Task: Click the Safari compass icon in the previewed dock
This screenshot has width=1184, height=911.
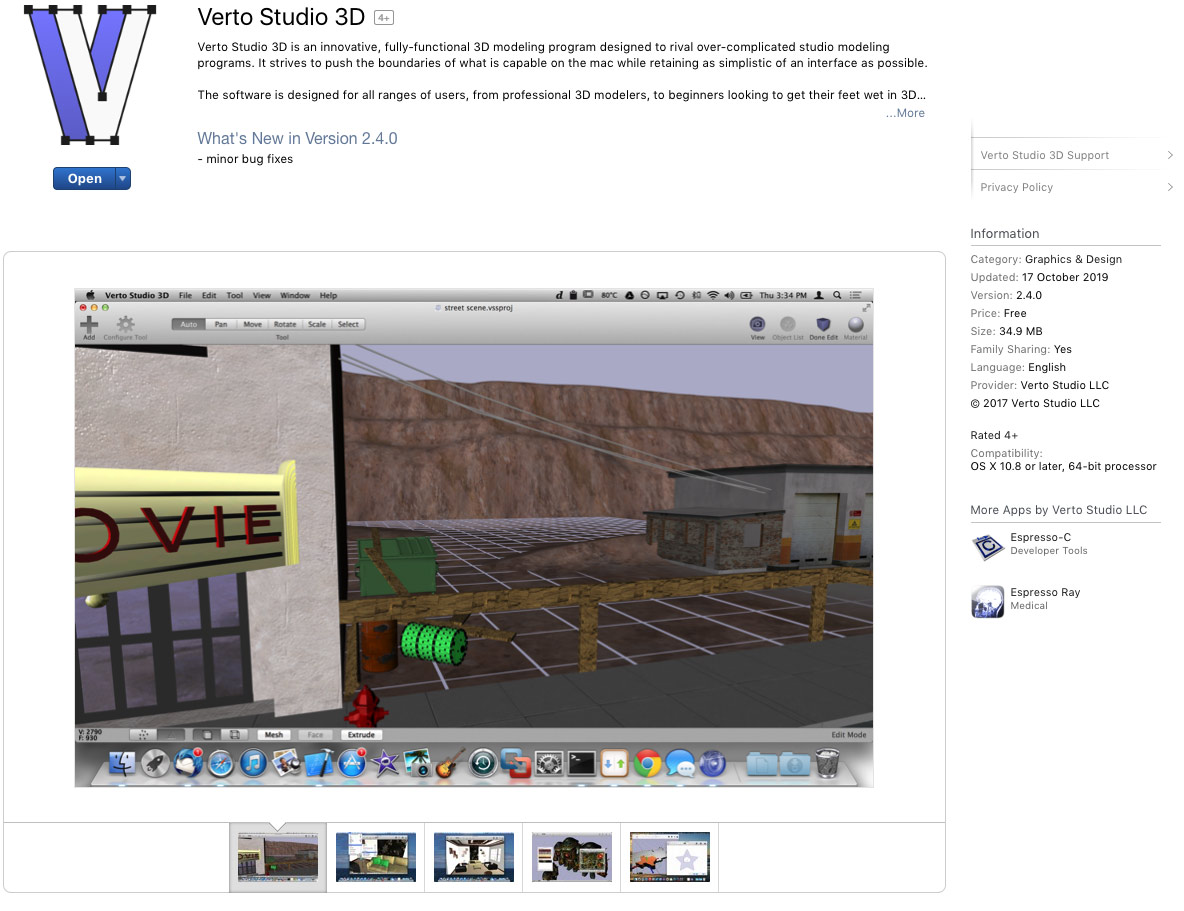Action: pyautogui.click(x=220, y=764)
